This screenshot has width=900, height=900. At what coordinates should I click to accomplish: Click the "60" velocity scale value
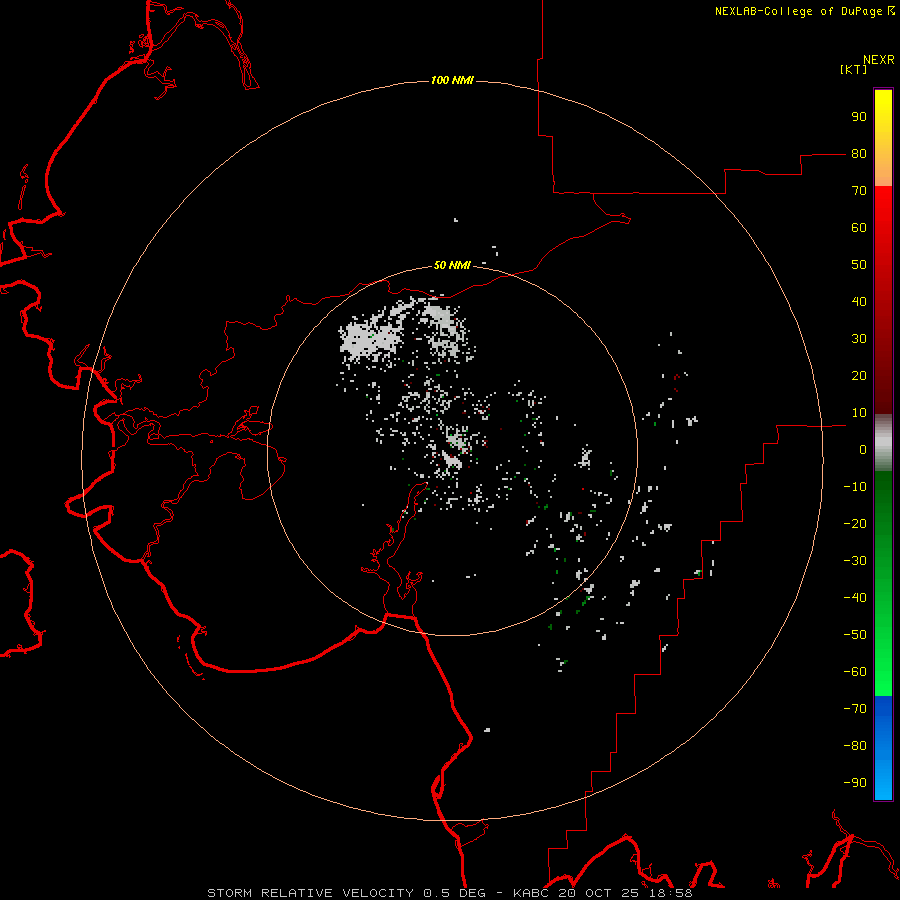coord(859,228)
